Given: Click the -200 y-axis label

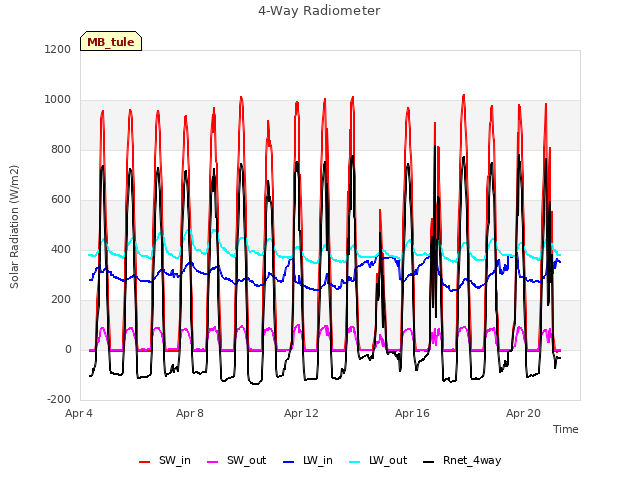Looking at the screenshot, I should pos(59,400).
